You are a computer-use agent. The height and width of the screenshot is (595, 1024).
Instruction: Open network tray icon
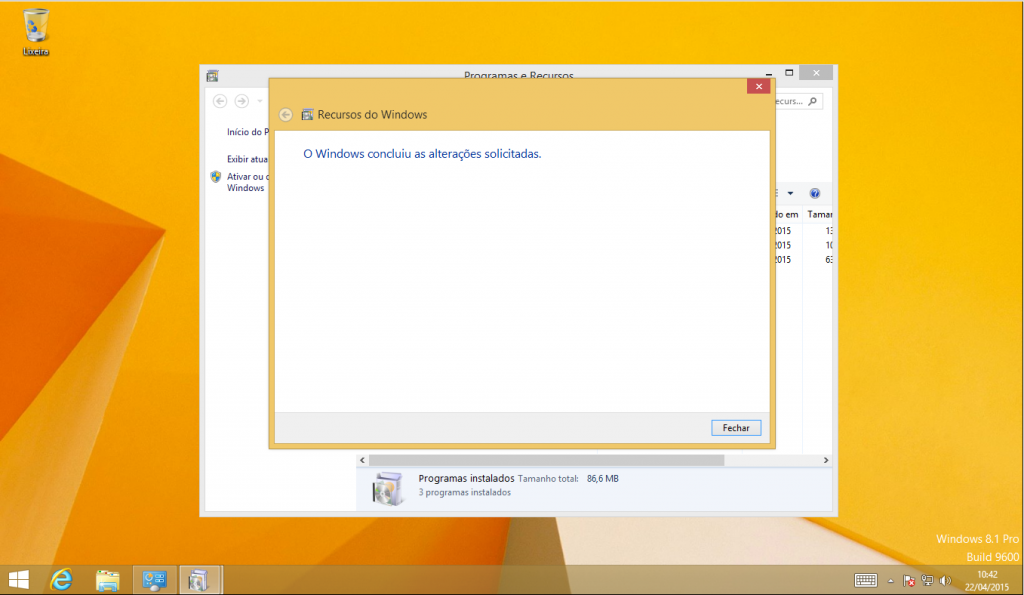click(927, 581)
